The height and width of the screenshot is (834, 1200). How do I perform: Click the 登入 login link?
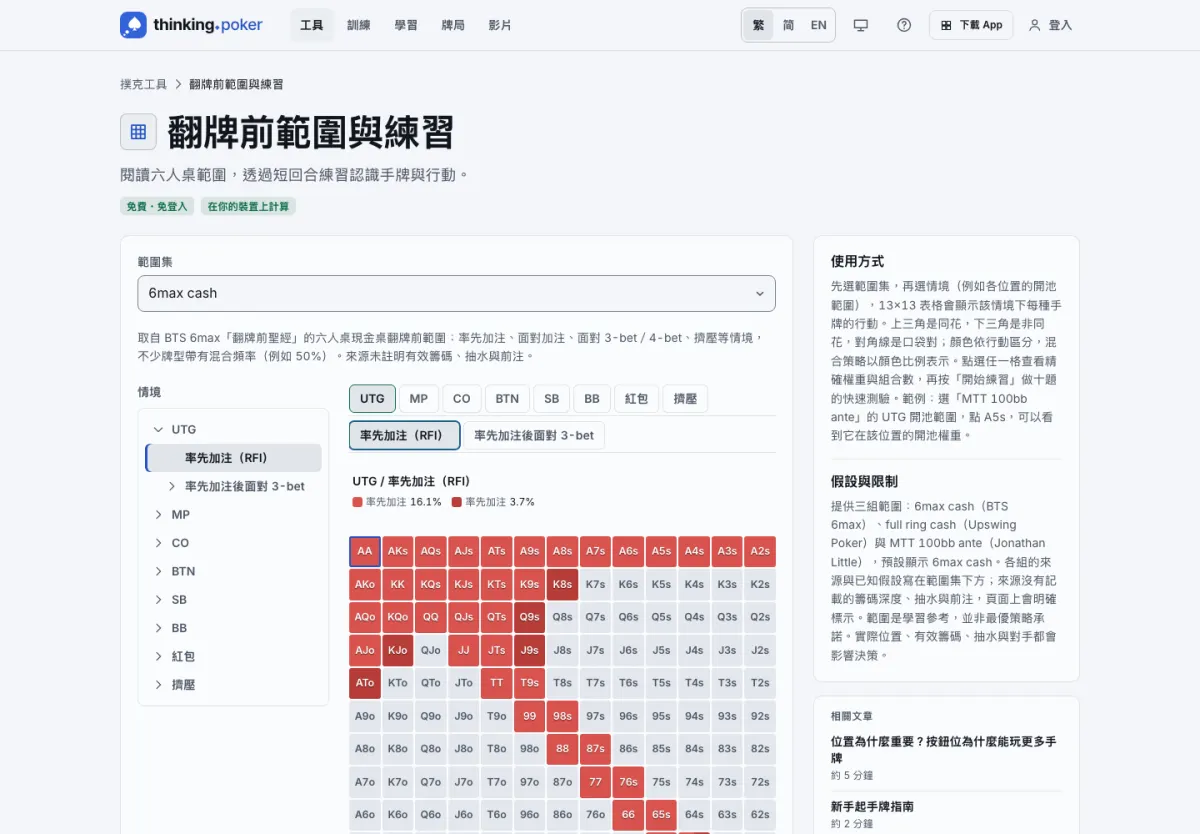[1050, 25]
